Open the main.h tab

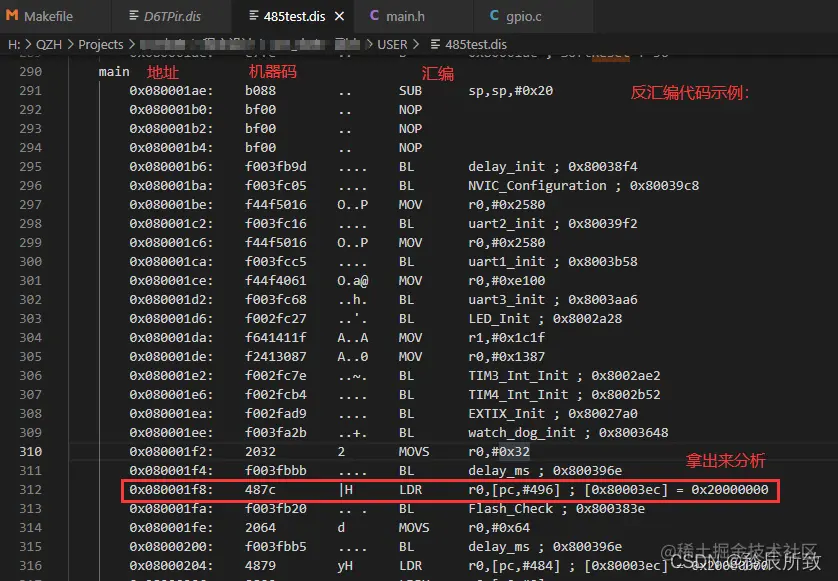405,16
